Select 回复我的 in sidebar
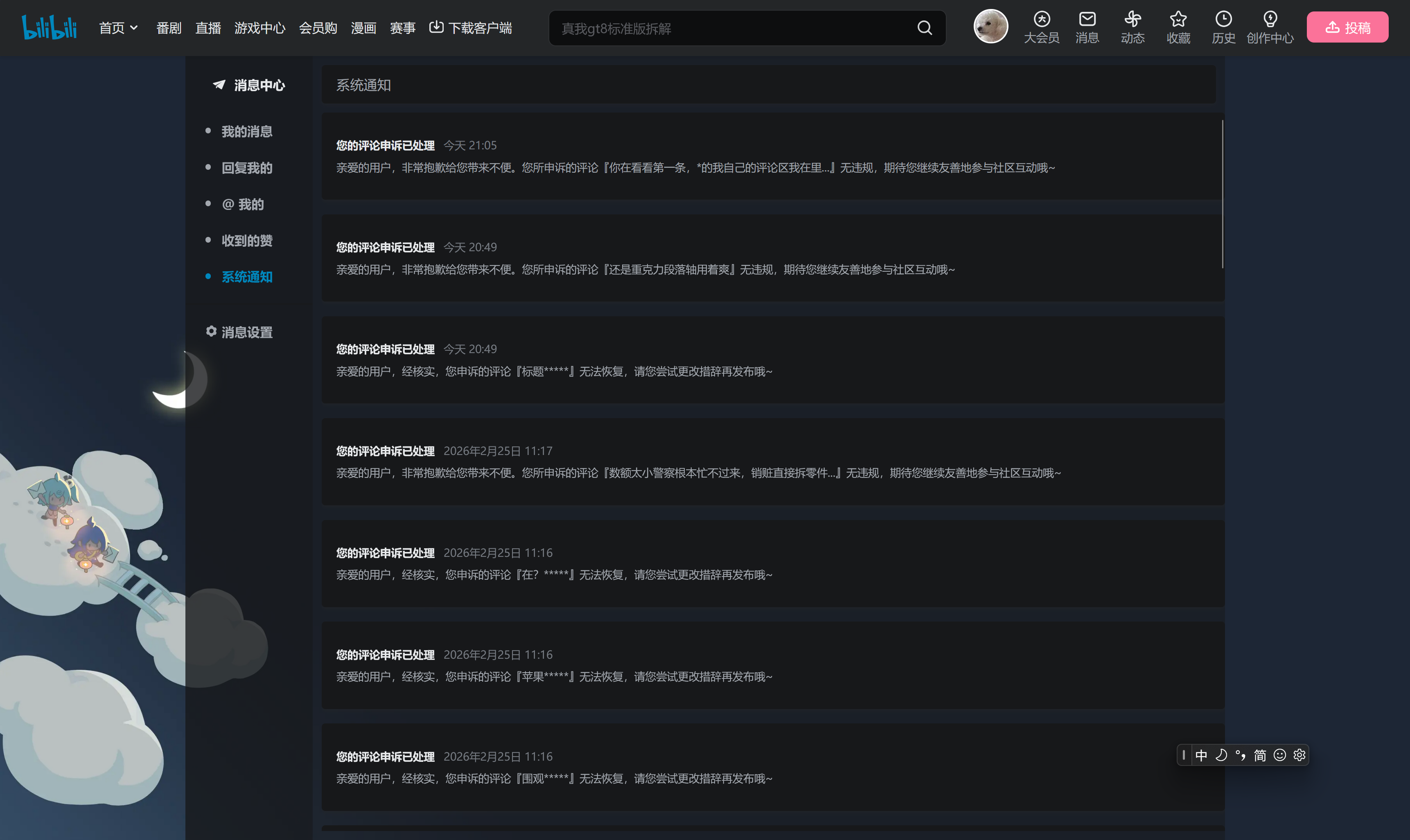Screen dimensions: 1410x840 click(x=247, y=167)
